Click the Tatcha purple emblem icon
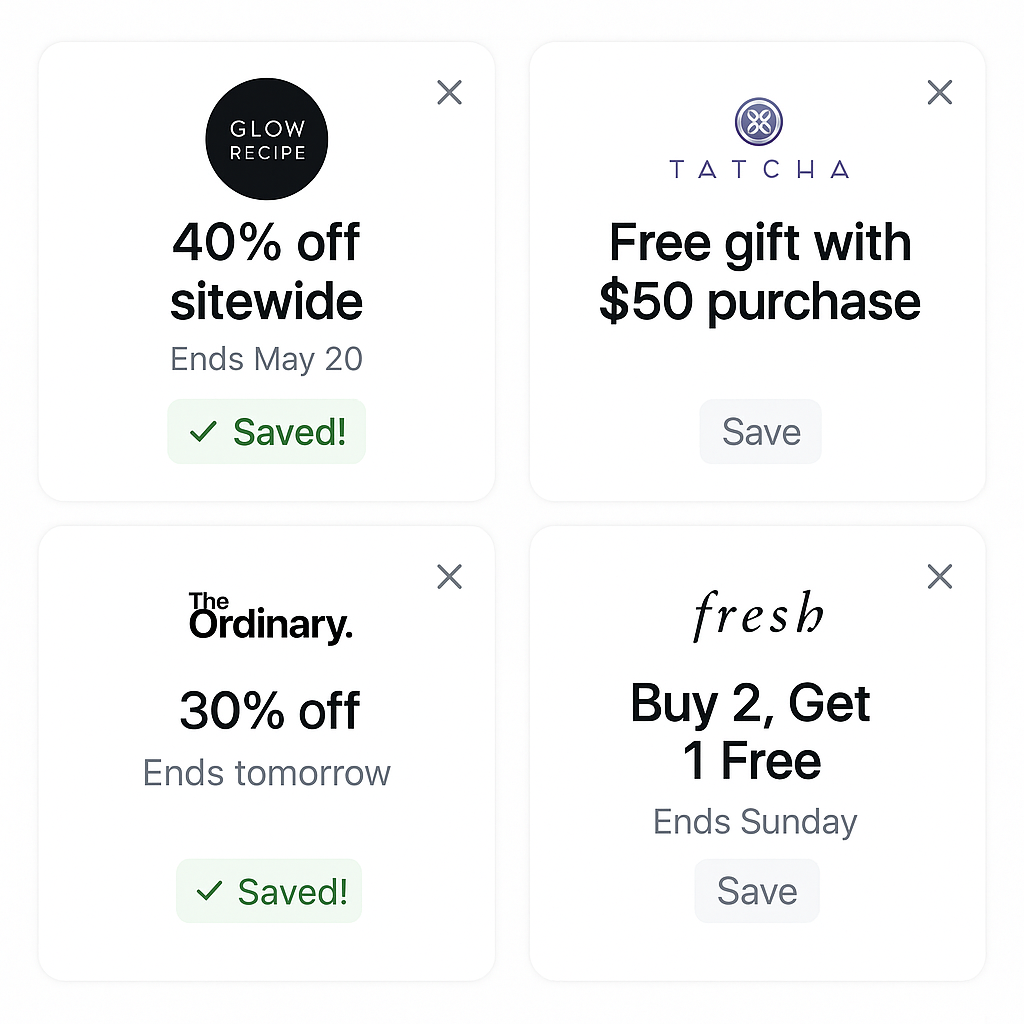 pyautogui.click(x=759, y=121)
